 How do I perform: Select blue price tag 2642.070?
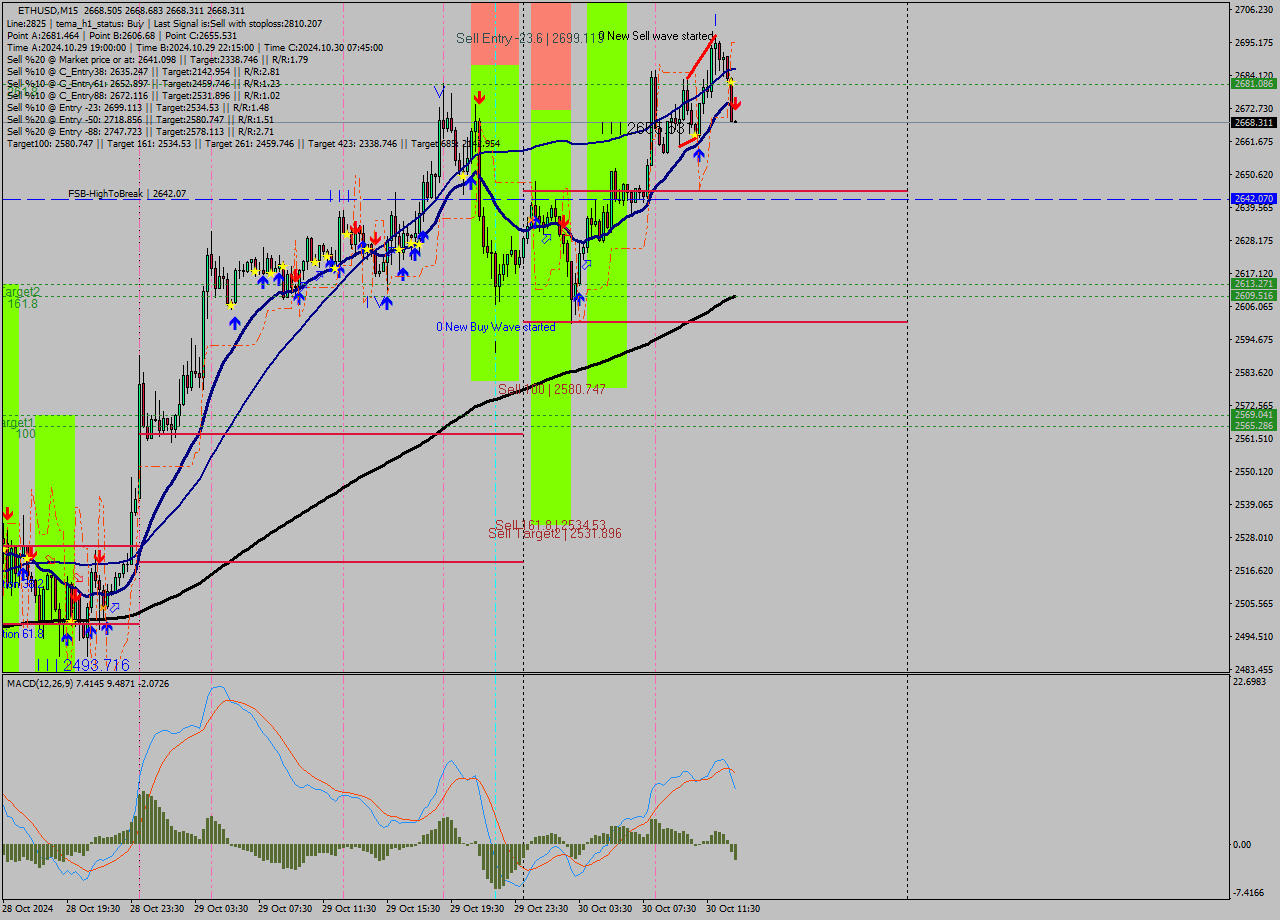tap(1253, 199)
